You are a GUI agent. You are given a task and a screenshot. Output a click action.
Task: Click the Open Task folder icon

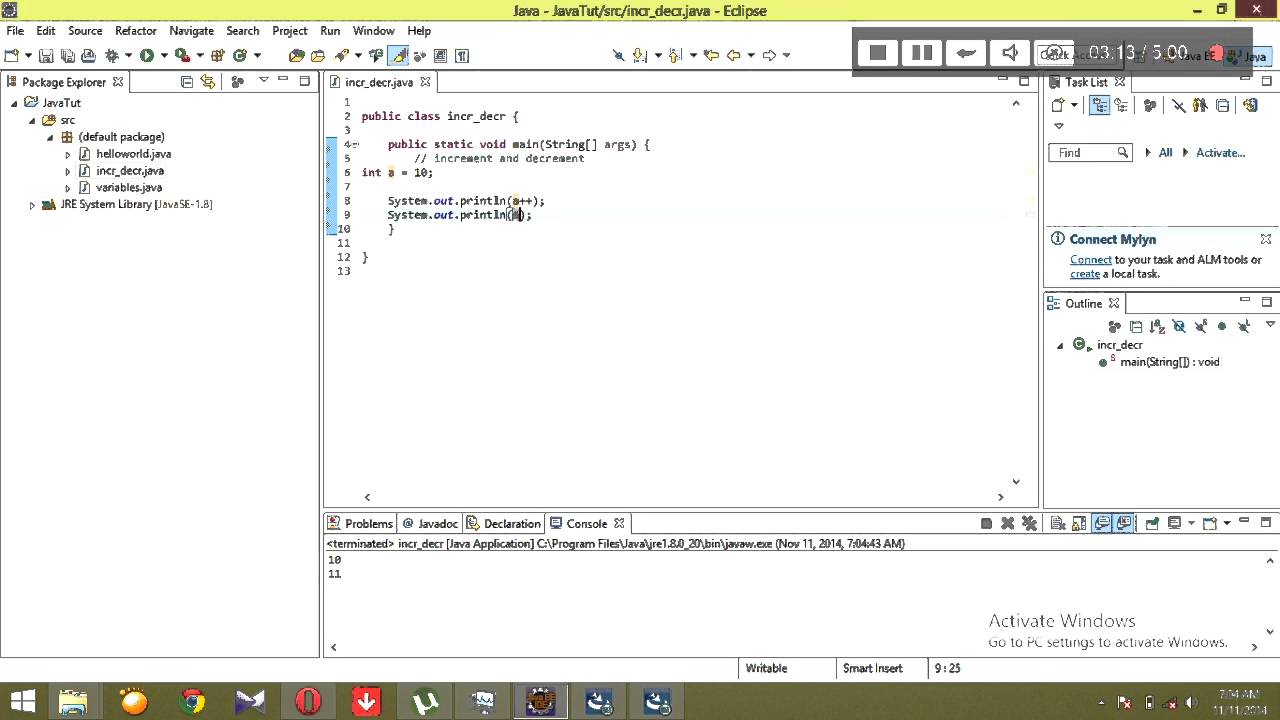tap(318, 55)
